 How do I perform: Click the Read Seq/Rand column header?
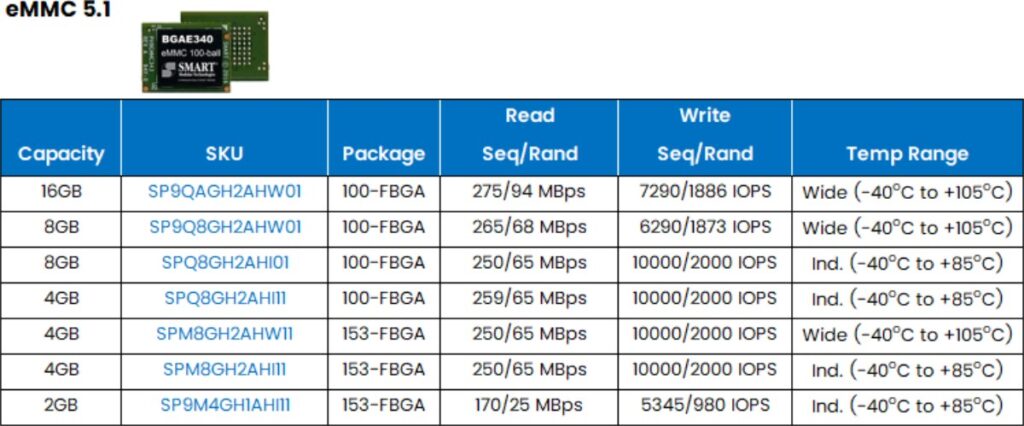(x=530, y=135)
